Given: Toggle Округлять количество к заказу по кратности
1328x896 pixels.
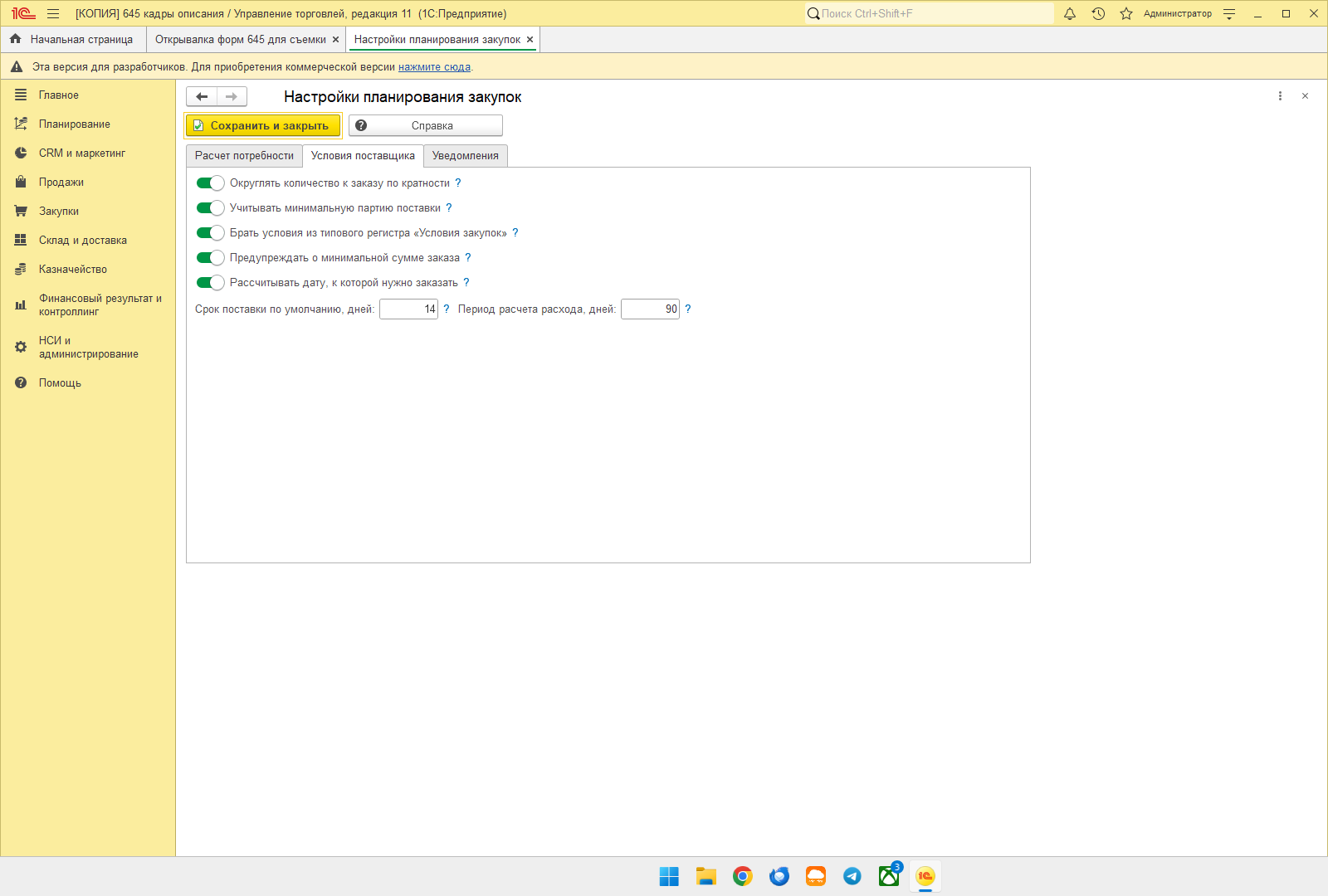Looking at the screenshot, I should click(x=210, y=183).
